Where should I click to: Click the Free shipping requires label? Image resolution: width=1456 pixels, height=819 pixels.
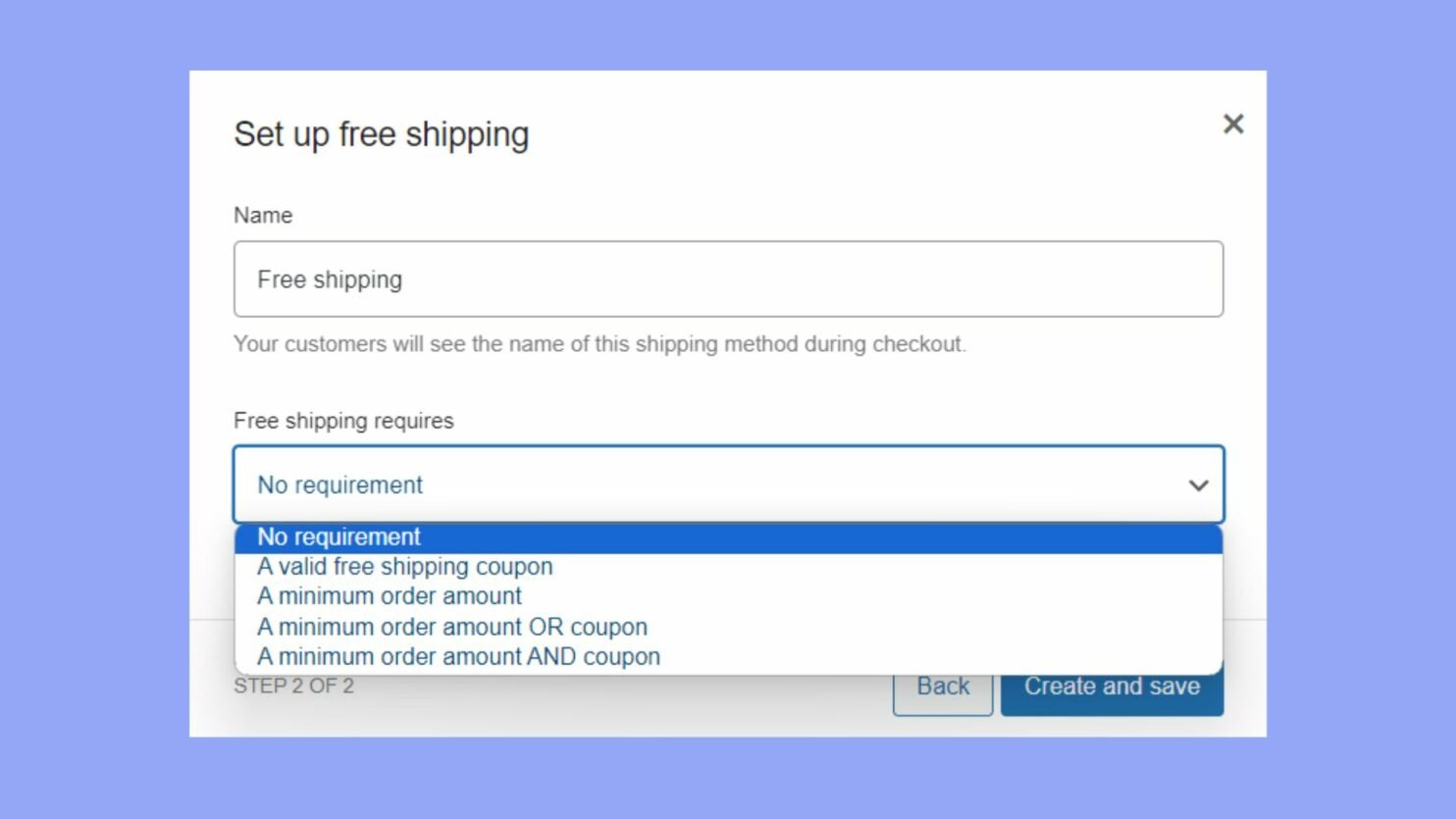tap(342, 420)
